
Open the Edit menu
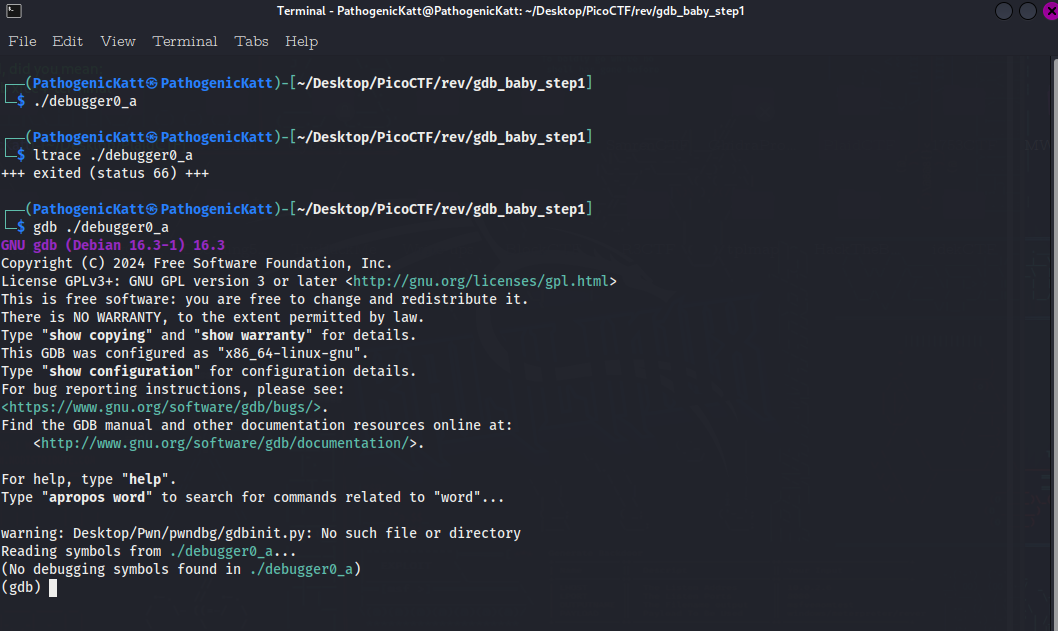67,41
